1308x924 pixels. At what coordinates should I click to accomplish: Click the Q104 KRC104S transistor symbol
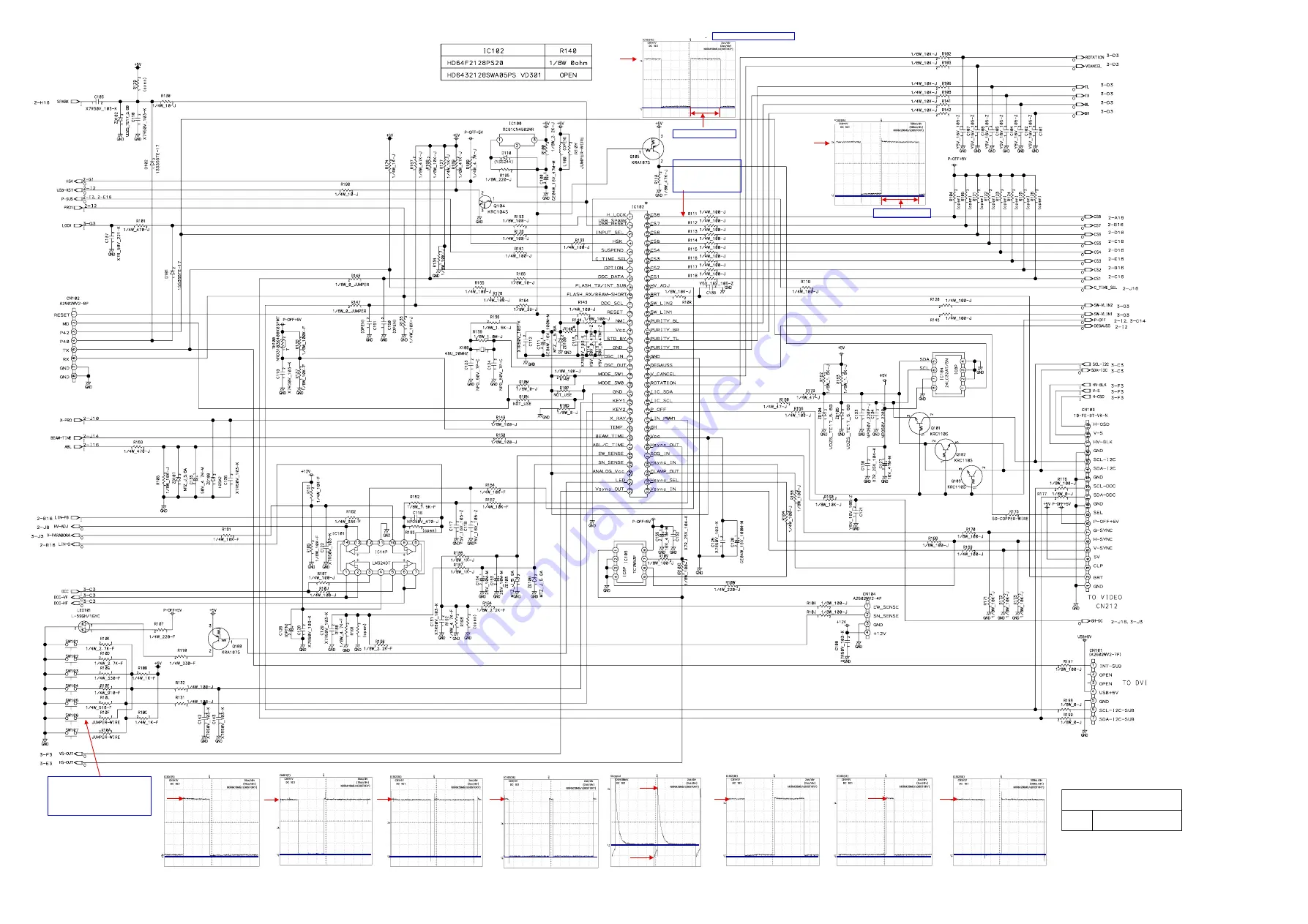tap(485, 202)
